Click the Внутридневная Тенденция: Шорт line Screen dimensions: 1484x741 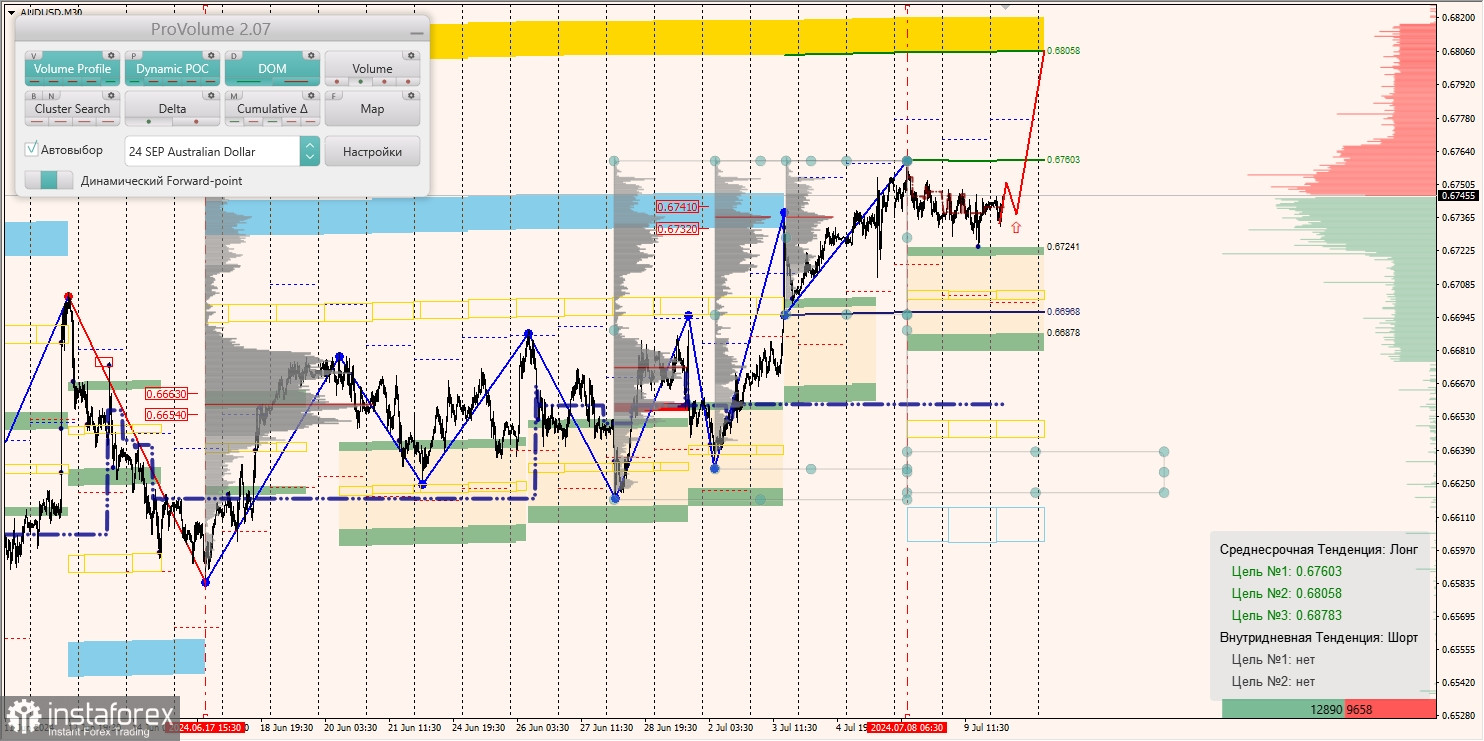(1319, 638)
